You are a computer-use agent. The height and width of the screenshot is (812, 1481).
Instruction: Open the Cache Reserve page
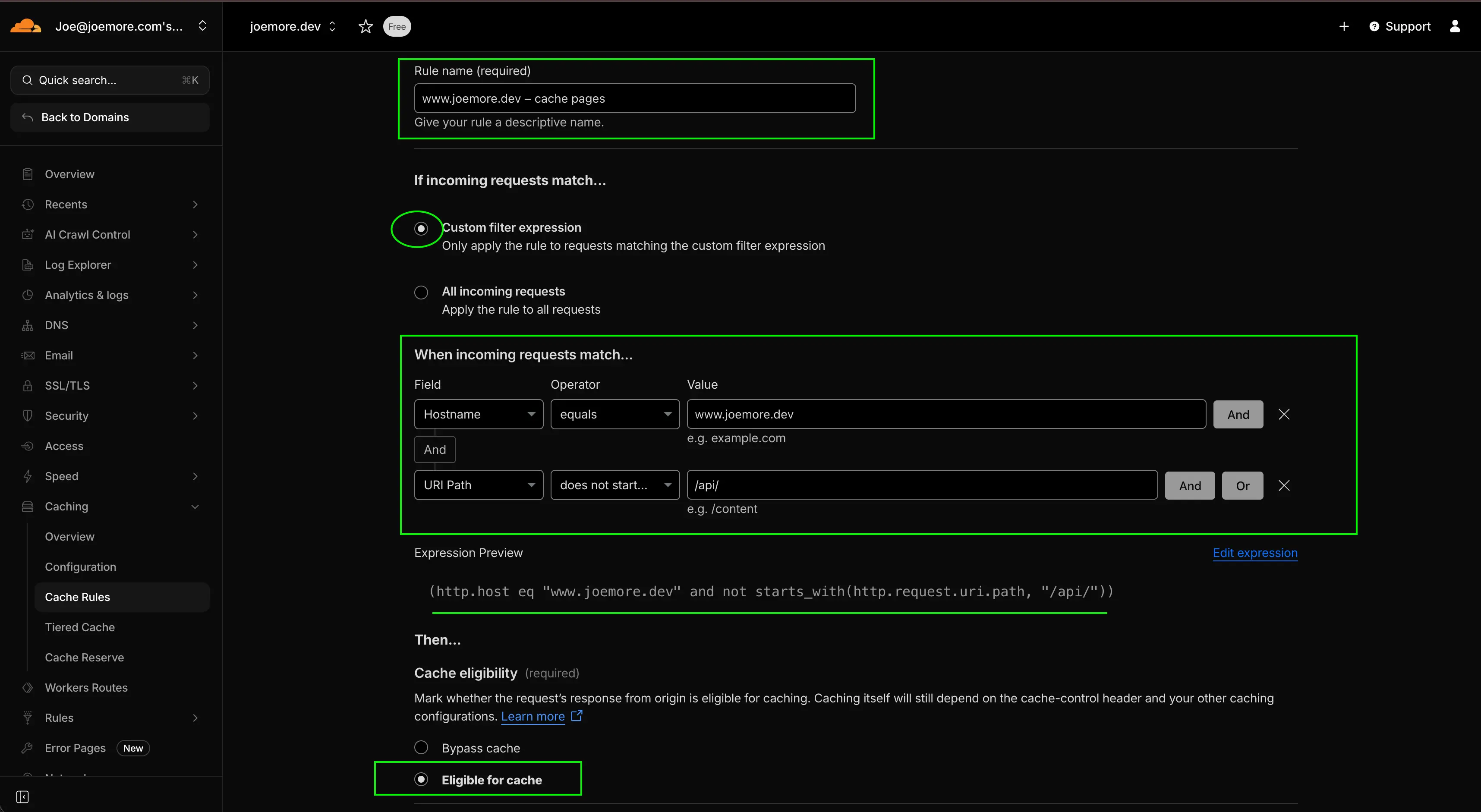point(85,657)
